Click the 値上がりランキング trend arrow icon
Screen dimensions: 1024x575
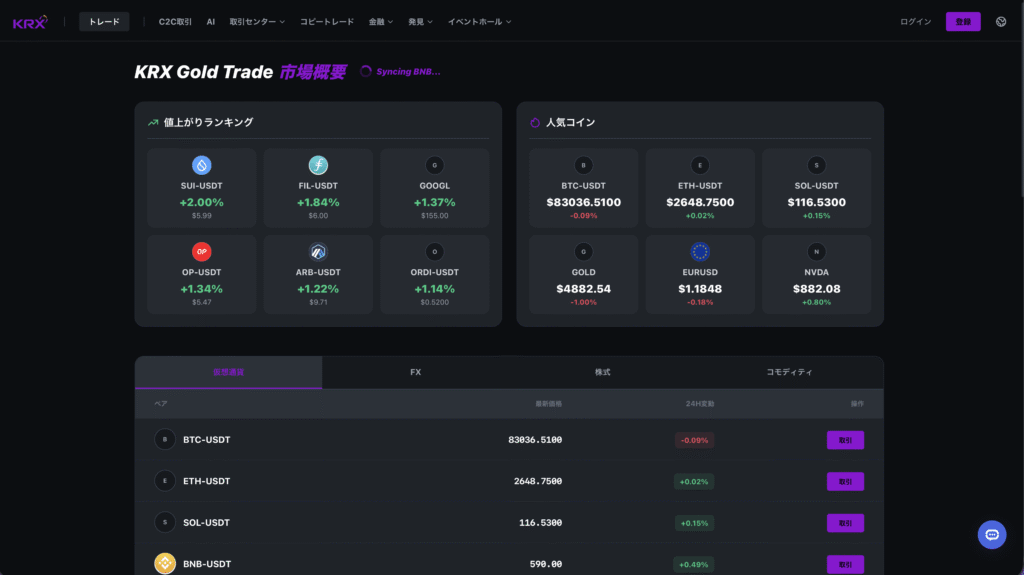click(153, 122)
